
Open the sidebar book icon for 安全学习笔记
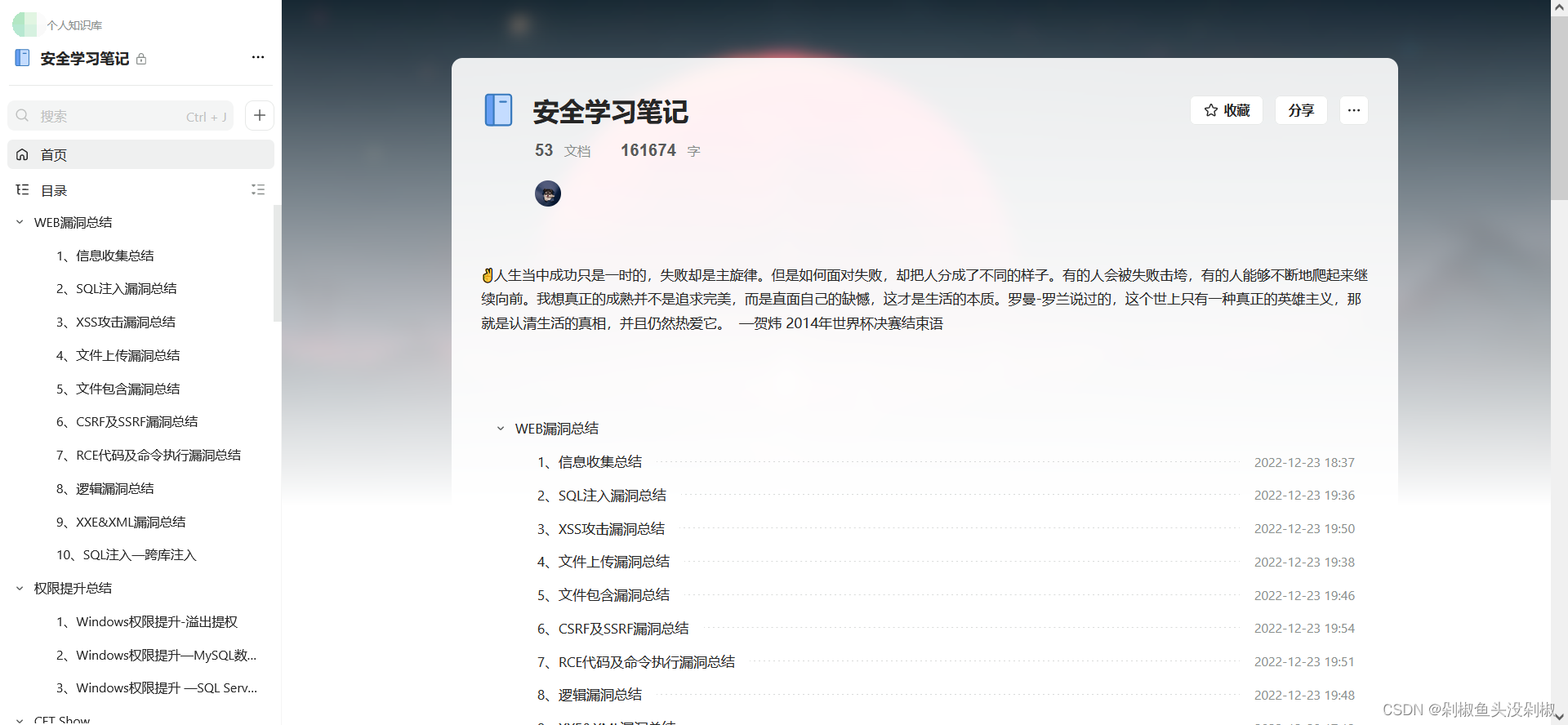(x=23, y=58)
